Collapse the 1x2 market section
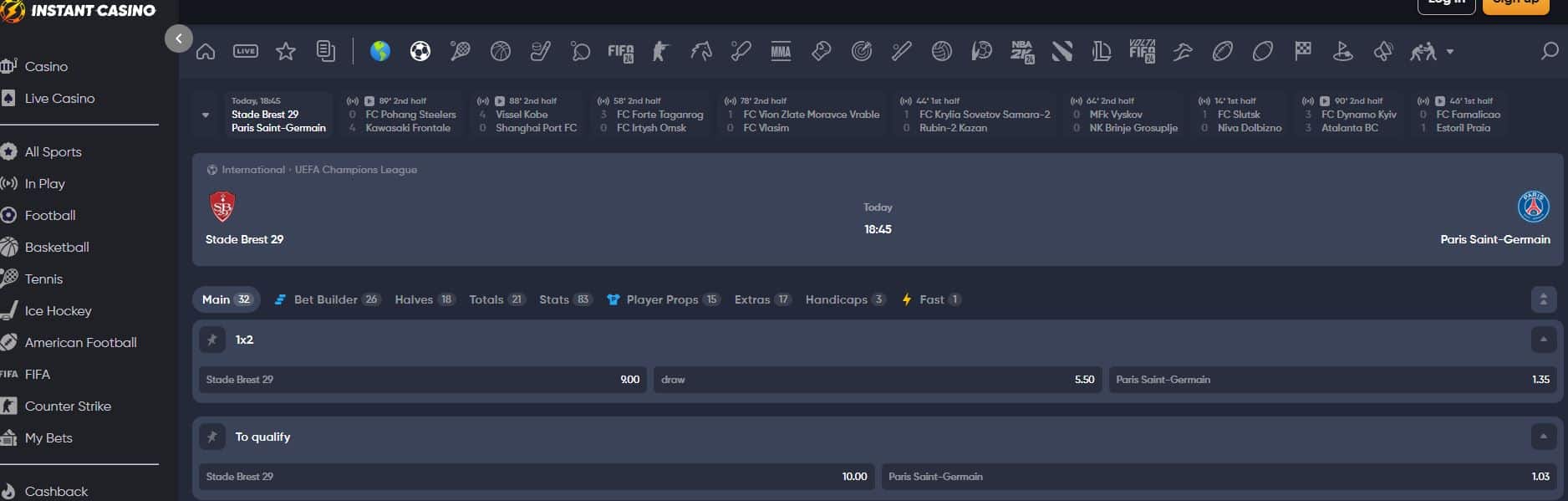Screen dimensions: 1568x501 pos(1544,340)
